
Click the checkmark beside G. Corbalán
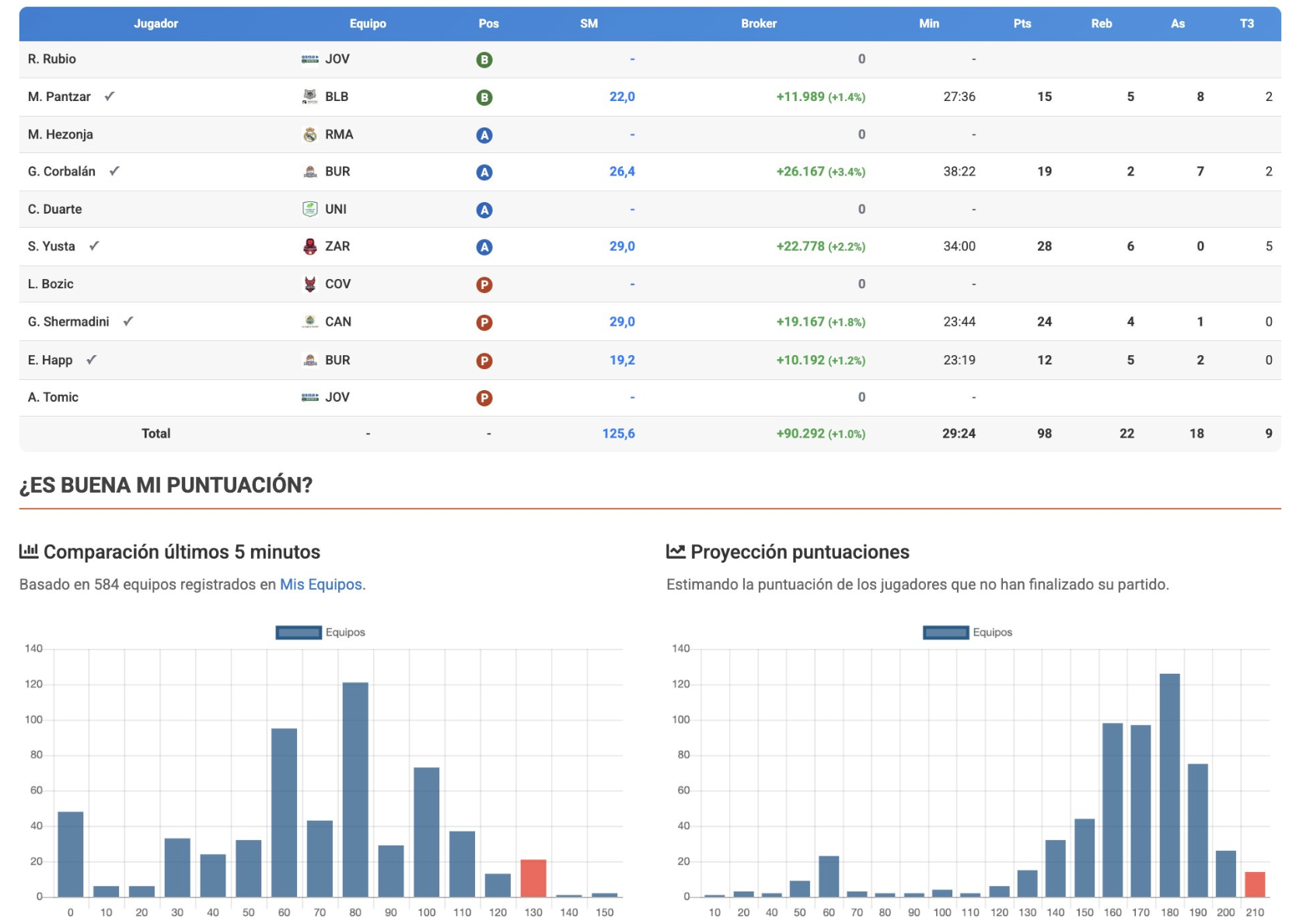click(x=114, y=171)
